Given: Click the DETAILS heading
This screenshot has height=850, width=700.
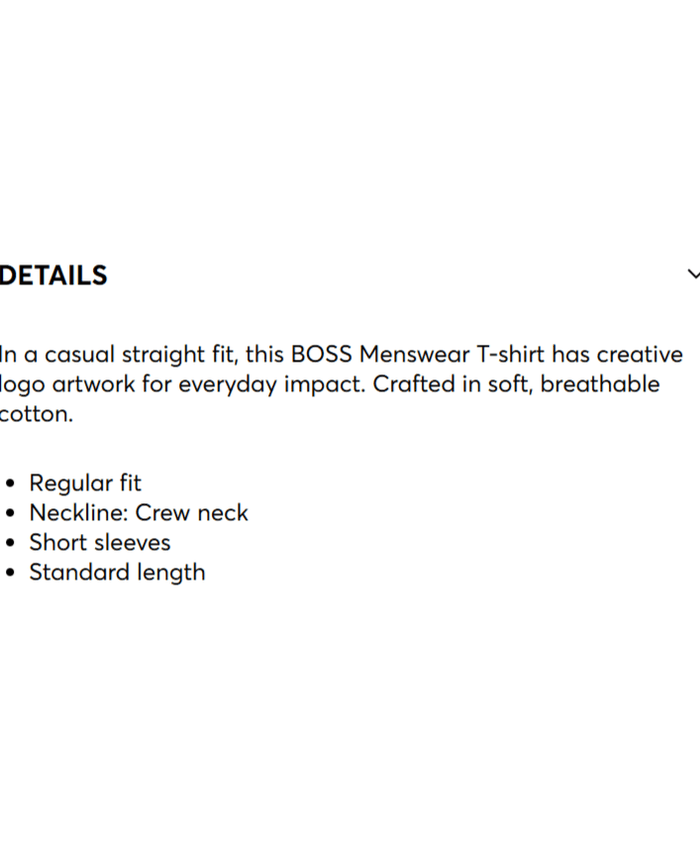Looking at the screenshot, I should pyautogui.click(x=54, y=276).
